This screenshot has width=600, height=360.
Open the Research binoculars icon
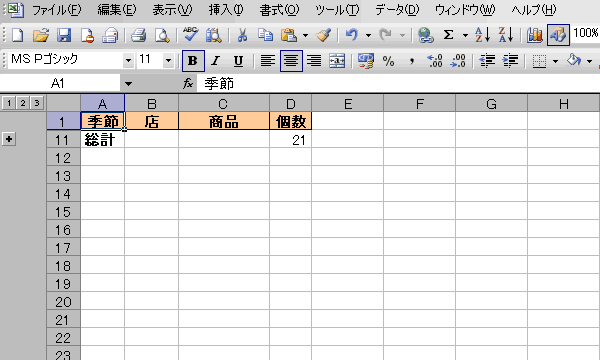(x=213, y=35)
